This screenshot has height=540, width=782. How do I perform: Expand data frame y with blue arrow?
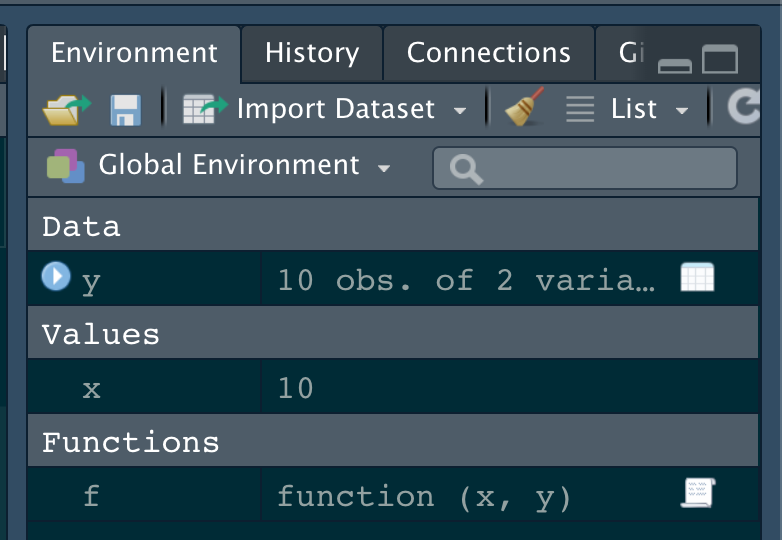(x=56, y=276)
